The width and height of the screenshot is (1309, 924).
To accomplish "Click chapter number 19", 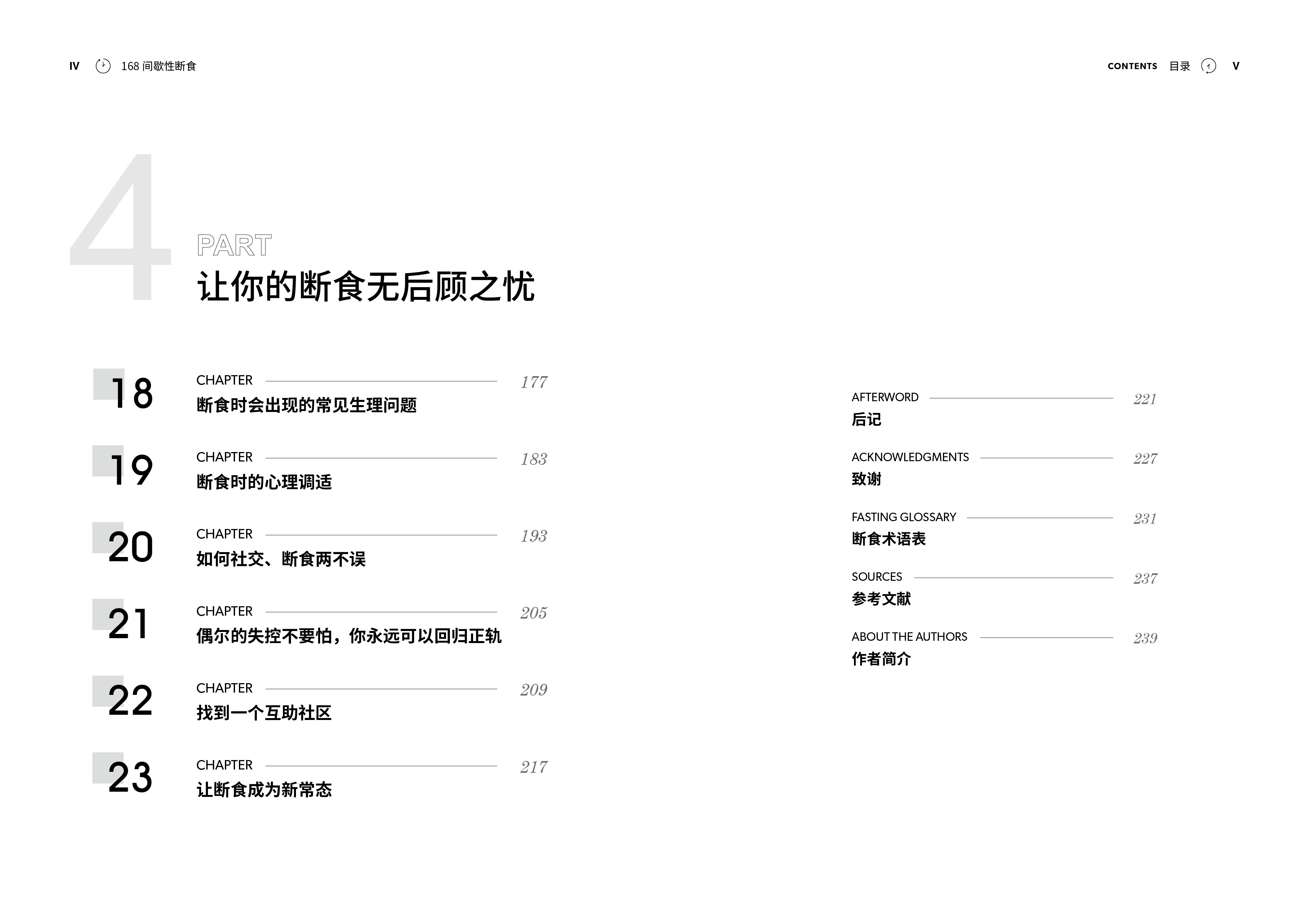I will tap(132, 470).
